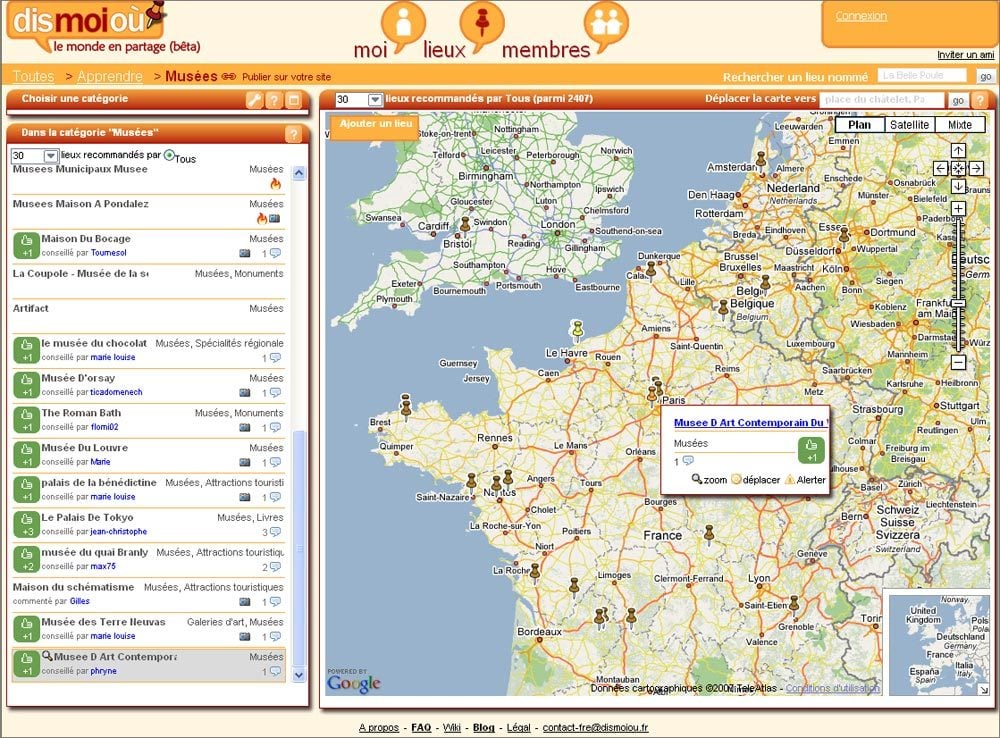Click the map zoom slider handle
The image size is (1000, 738).
pos(958,303)
